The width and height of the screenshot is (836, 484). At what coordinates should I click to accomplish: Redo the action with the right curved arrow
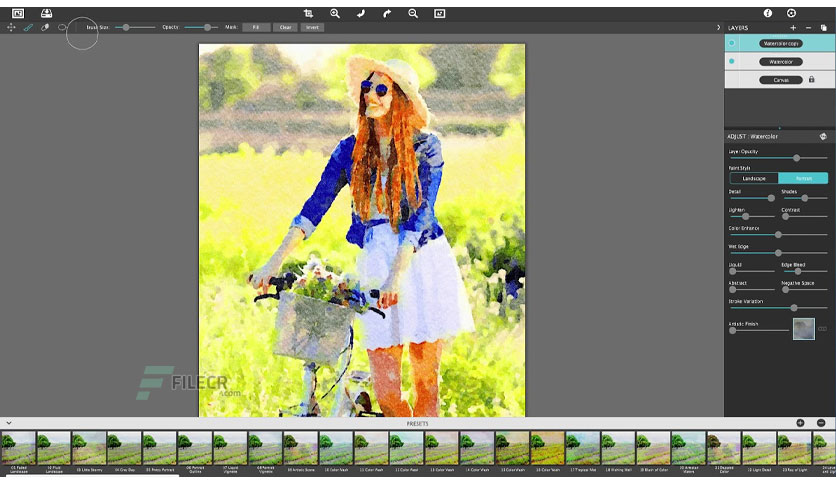(x=387, y=14)
